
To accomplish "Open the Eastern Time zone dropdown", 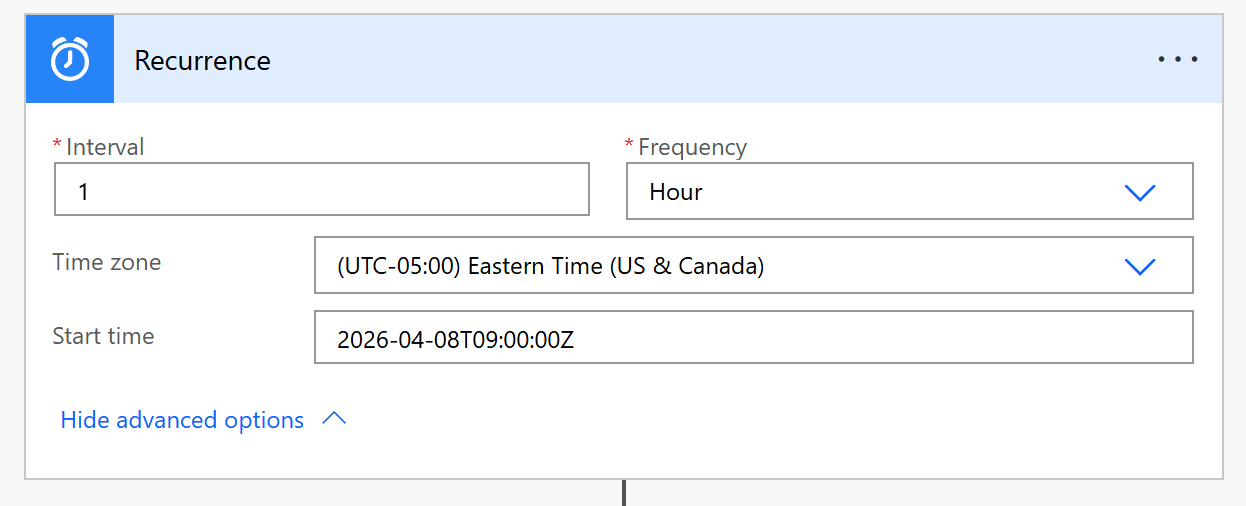I will (x=720, y=266).
